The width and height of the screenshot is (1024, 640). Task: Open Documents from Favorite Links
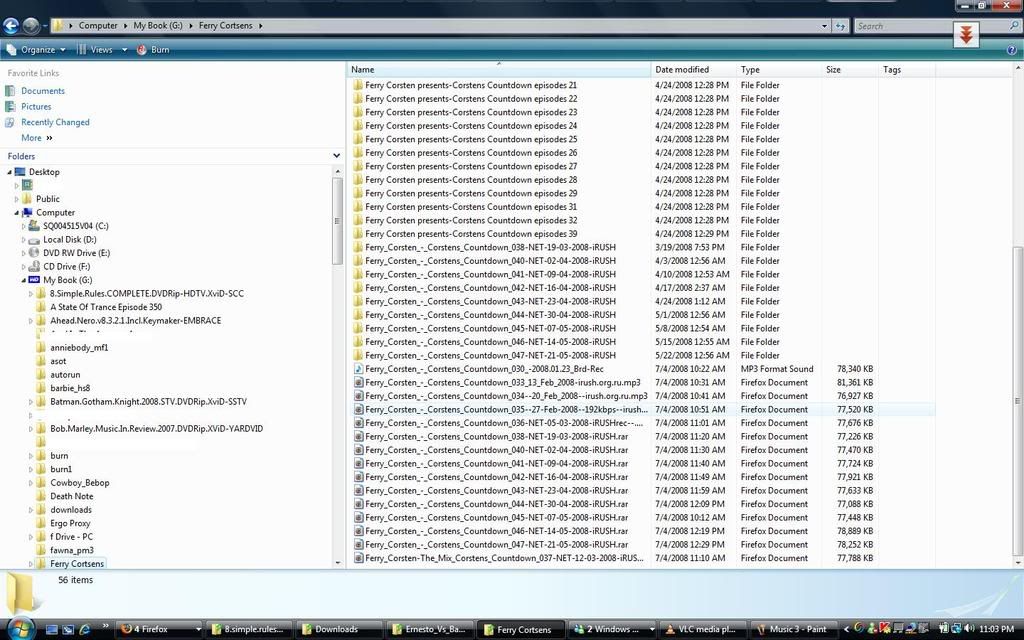[x=43, y=91]
